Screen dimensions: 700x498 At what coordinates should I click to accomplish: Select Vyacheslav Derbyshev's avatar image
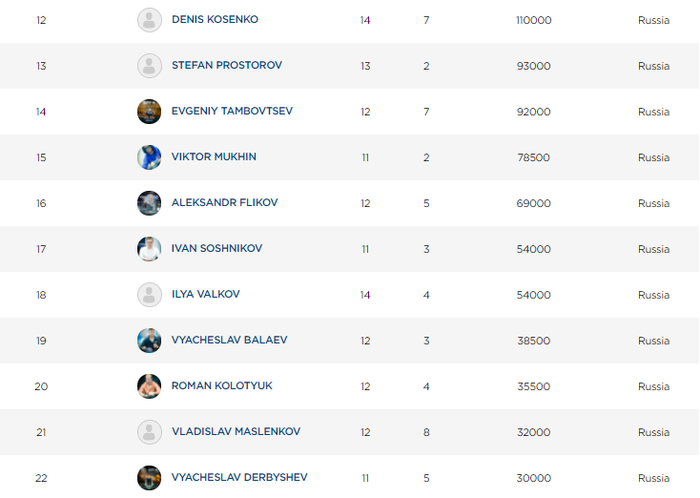pyautogui.click(x=149, y=478)
